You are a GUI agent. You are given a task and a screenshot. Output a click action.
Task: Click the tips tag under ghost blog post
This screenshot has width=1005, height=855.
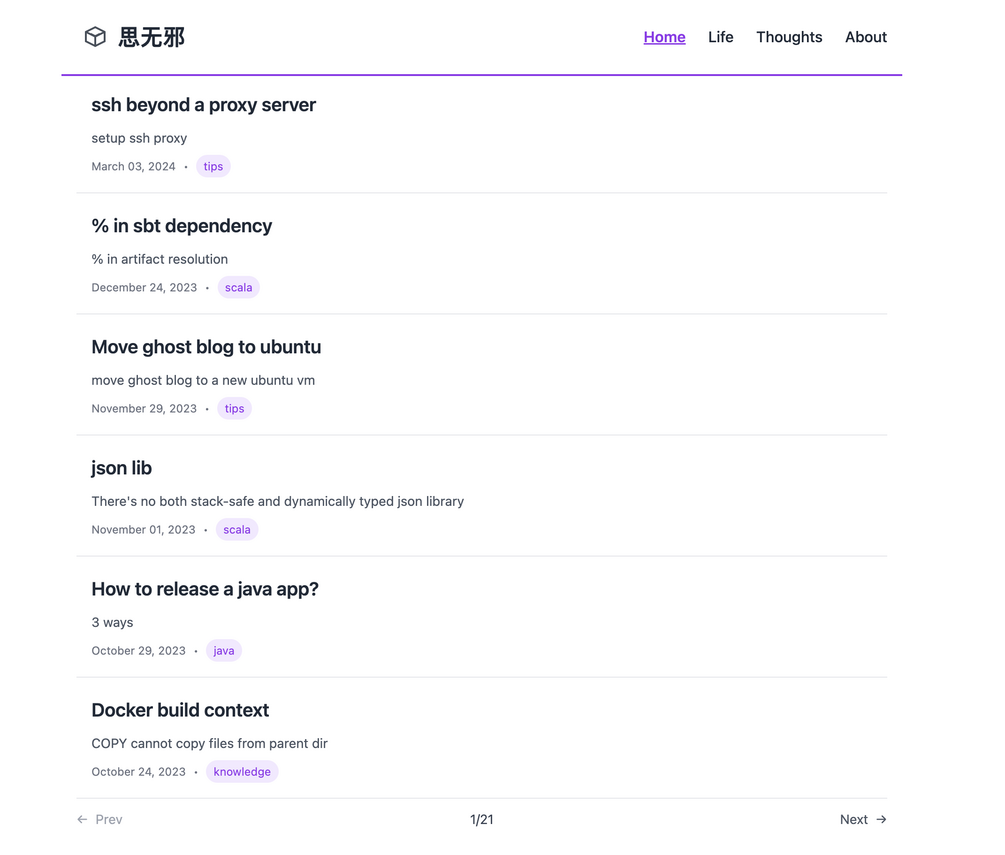click(x=234, y=408)
